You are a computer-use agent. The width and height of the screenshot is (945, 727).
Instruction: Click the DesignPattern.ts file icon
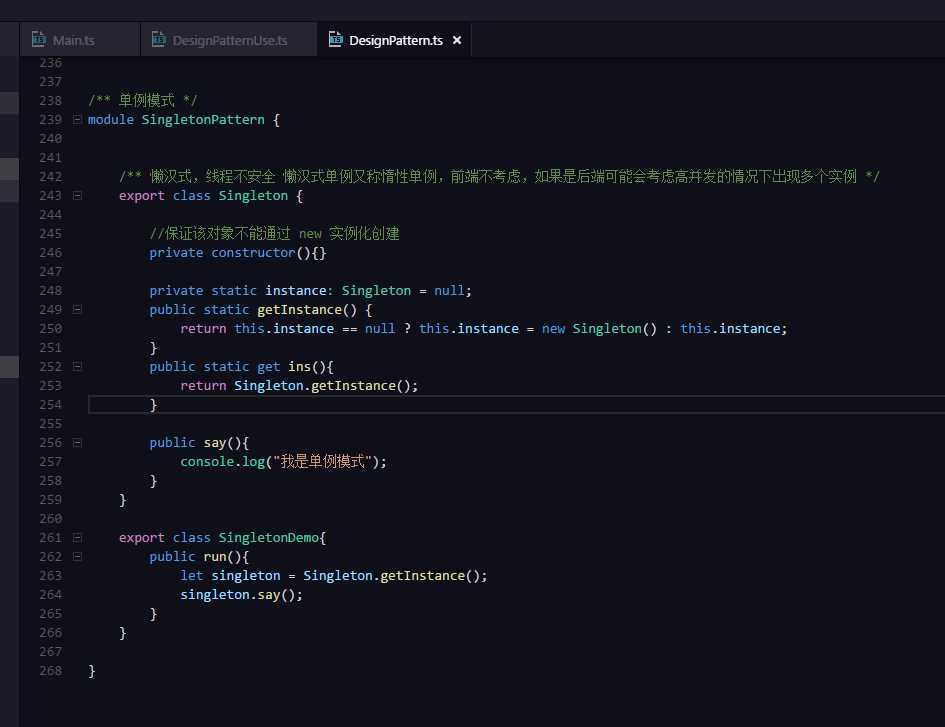(x=336, y=39)
